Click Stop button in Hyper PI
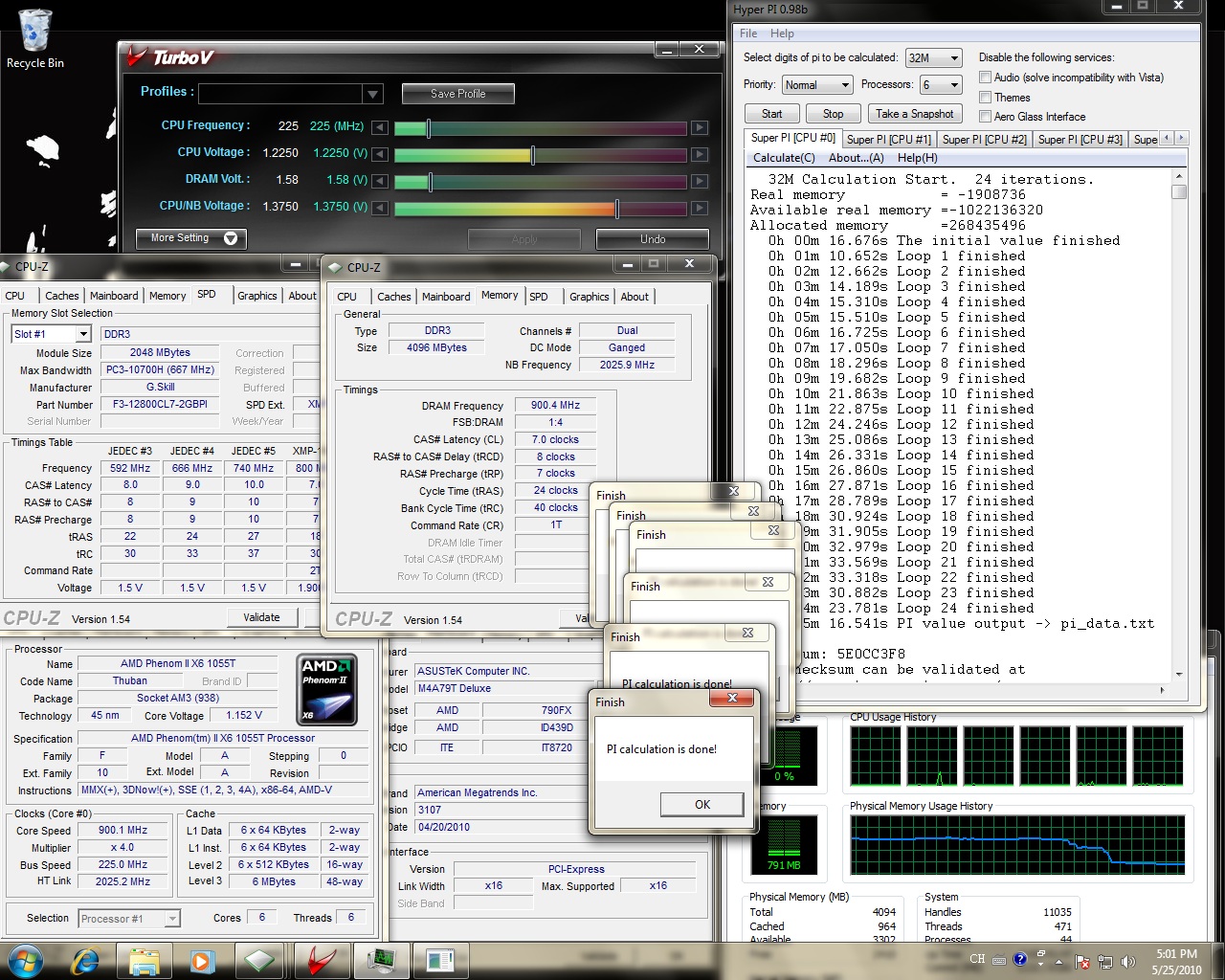 [833, 114]
